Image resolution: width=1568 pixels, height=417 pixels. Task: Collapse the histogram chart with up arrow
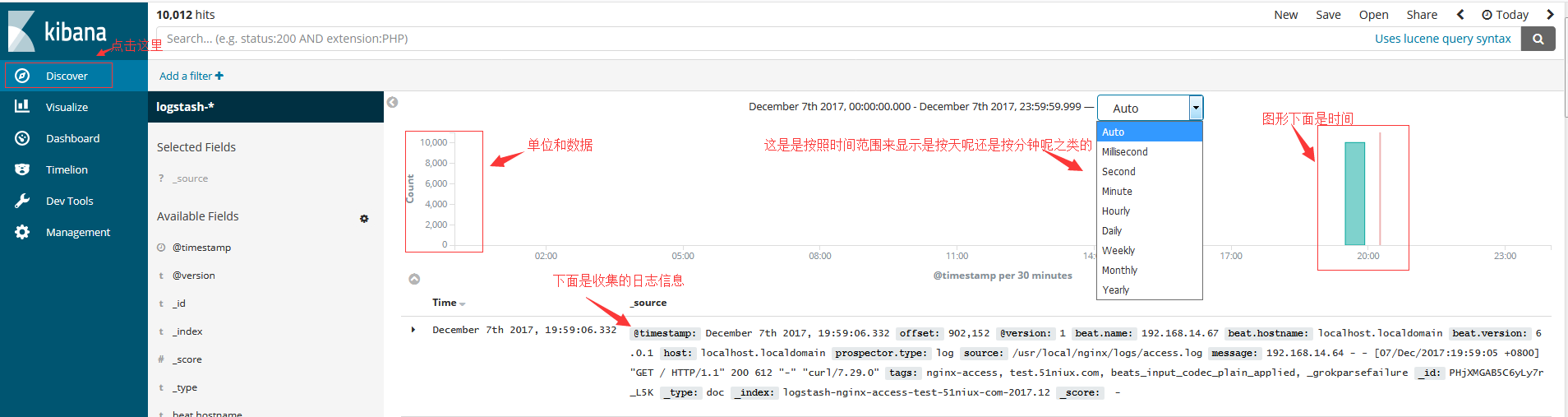point(414,280)
